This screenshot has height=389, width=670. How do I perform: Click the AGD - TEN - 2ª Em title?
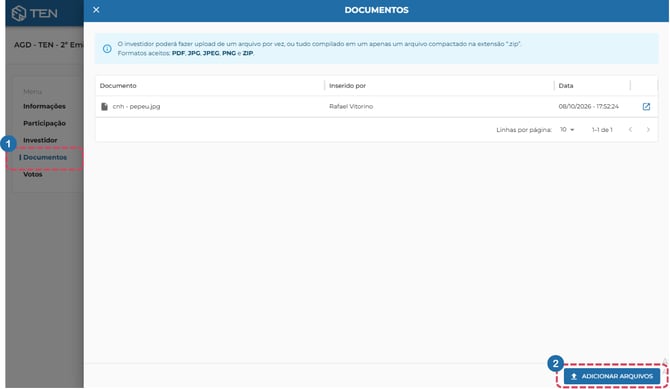click(48, 44)
